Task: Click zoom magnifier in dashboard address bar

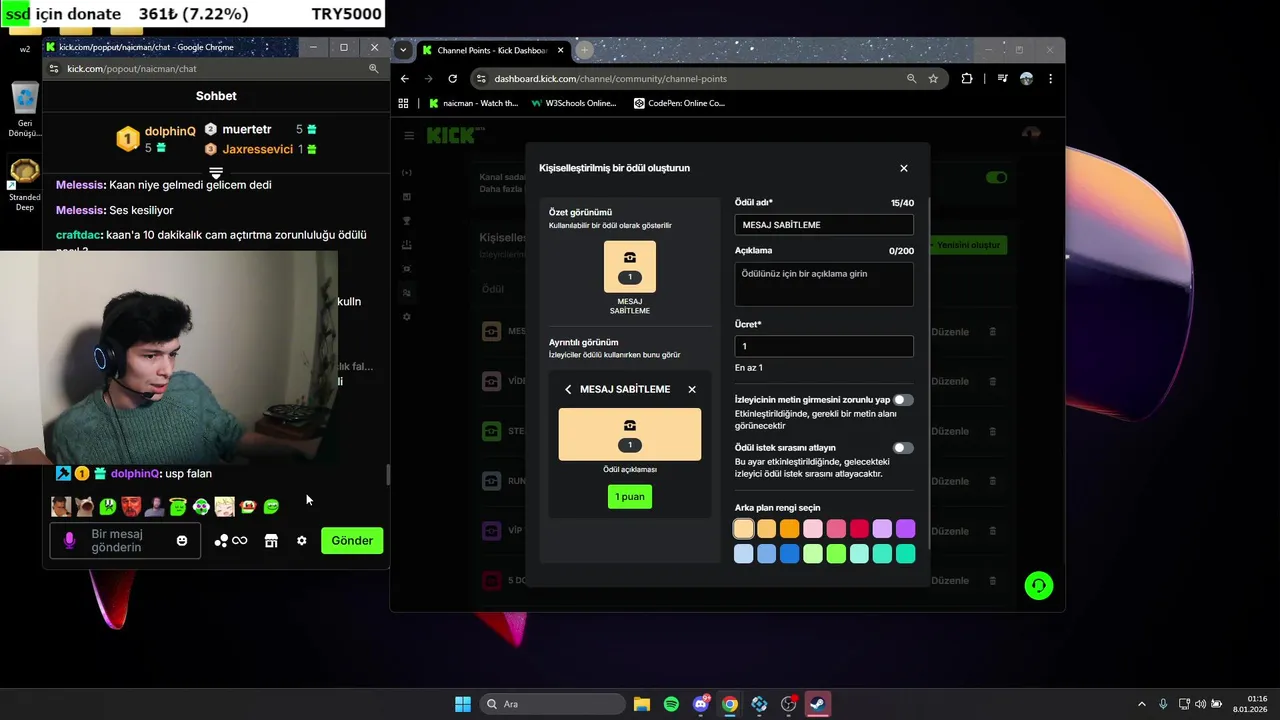Action: pos(911,79)
